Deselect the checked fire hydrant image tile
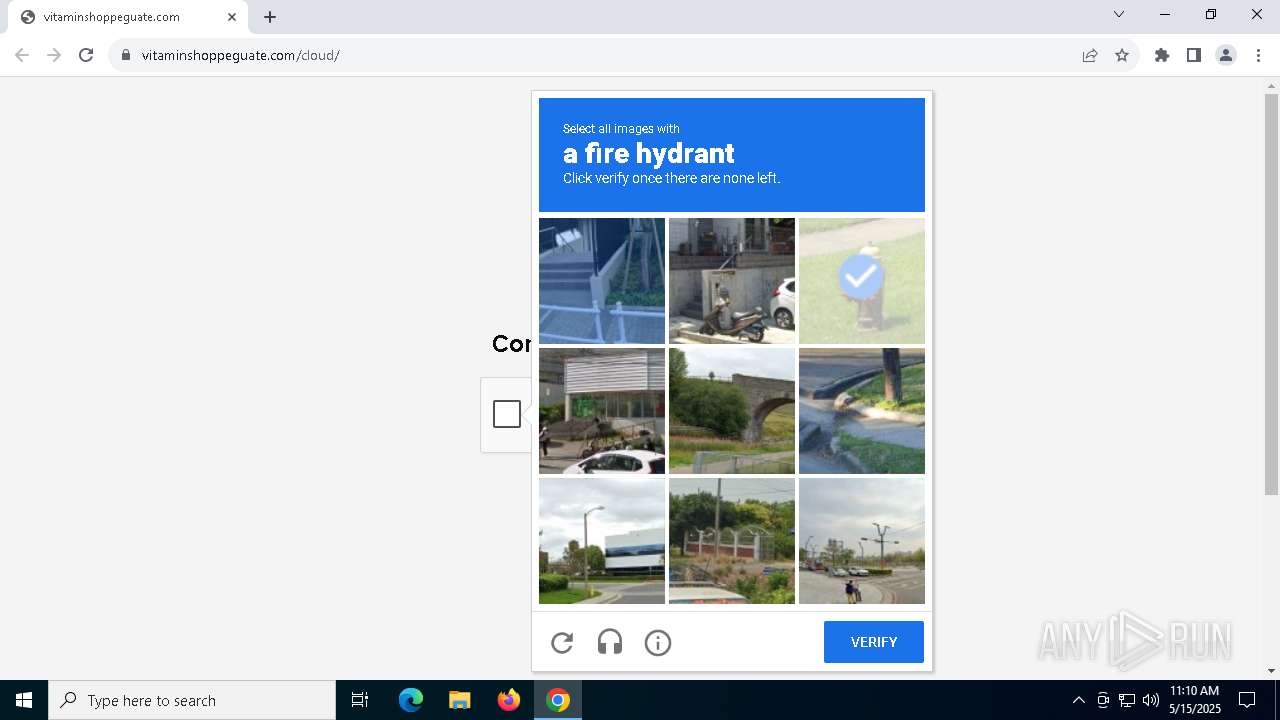 [x=862, y=281]
